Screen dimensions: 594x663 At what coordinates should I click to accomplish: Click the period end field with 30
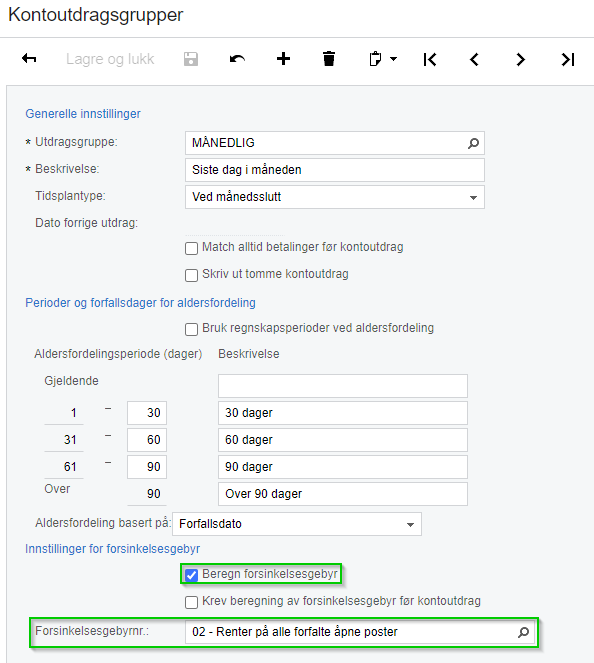(x=147, y=413)
